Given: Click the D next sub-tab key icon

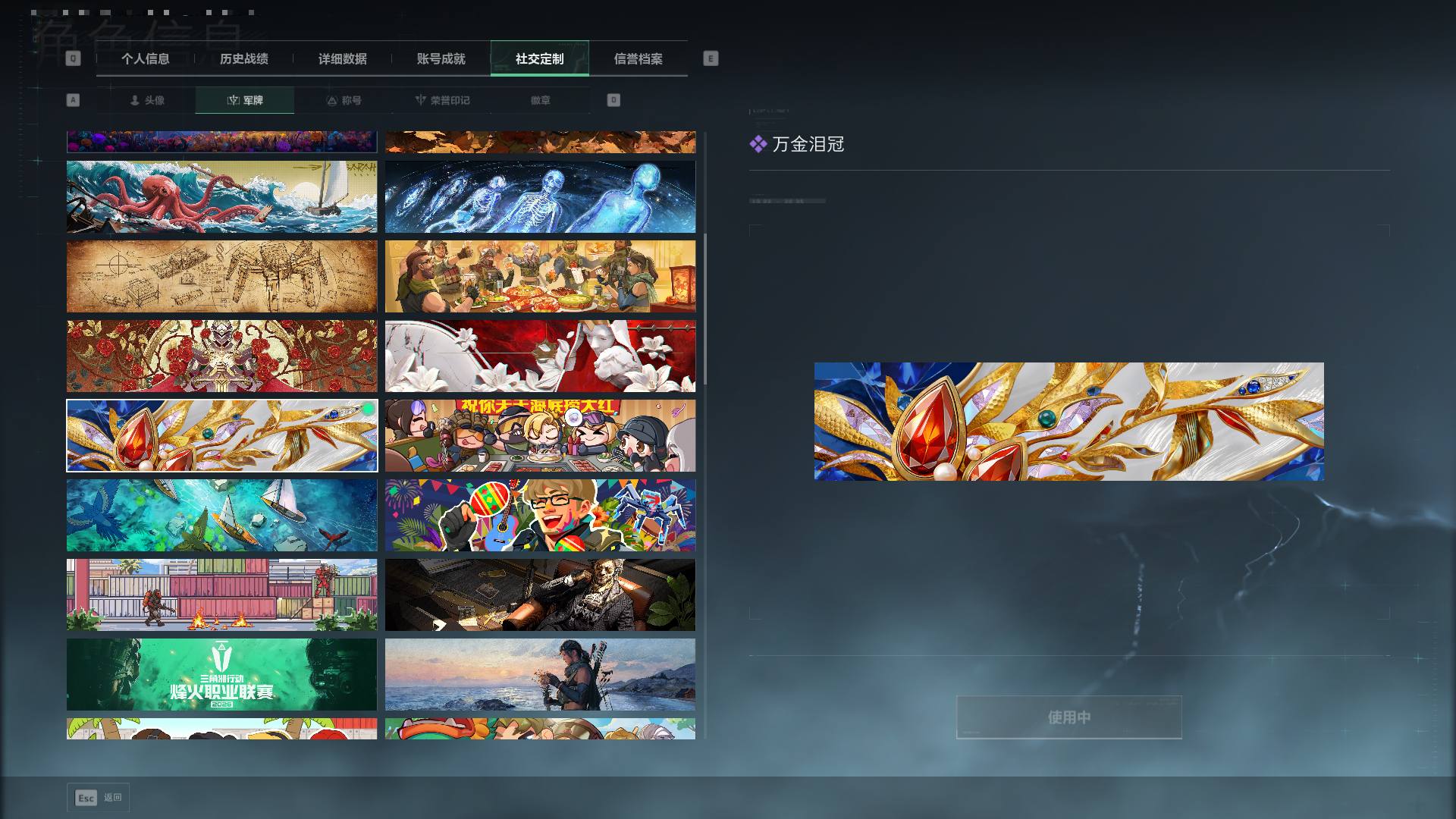Looking at the screenshot, I should tap(613, 100).
